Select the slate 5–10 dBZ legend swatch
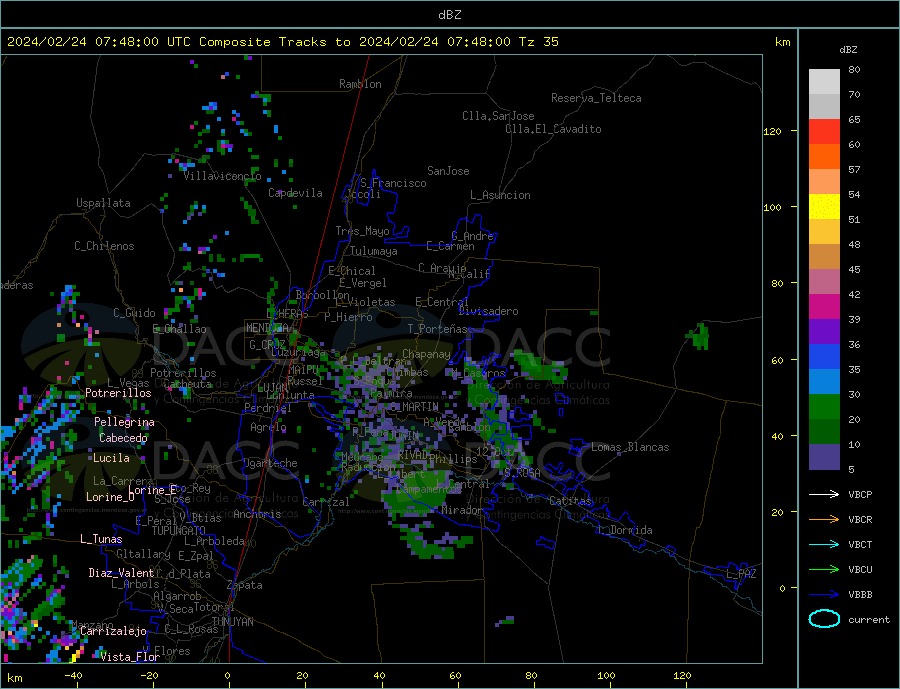 tap(824, 456)
